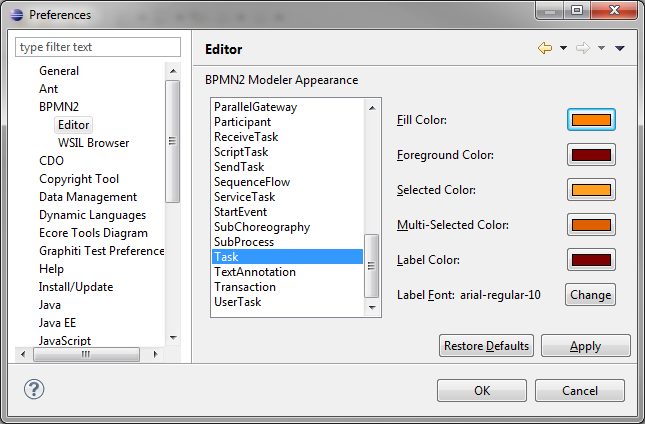Open the preferences page view menu triangle

pos(620,49)
